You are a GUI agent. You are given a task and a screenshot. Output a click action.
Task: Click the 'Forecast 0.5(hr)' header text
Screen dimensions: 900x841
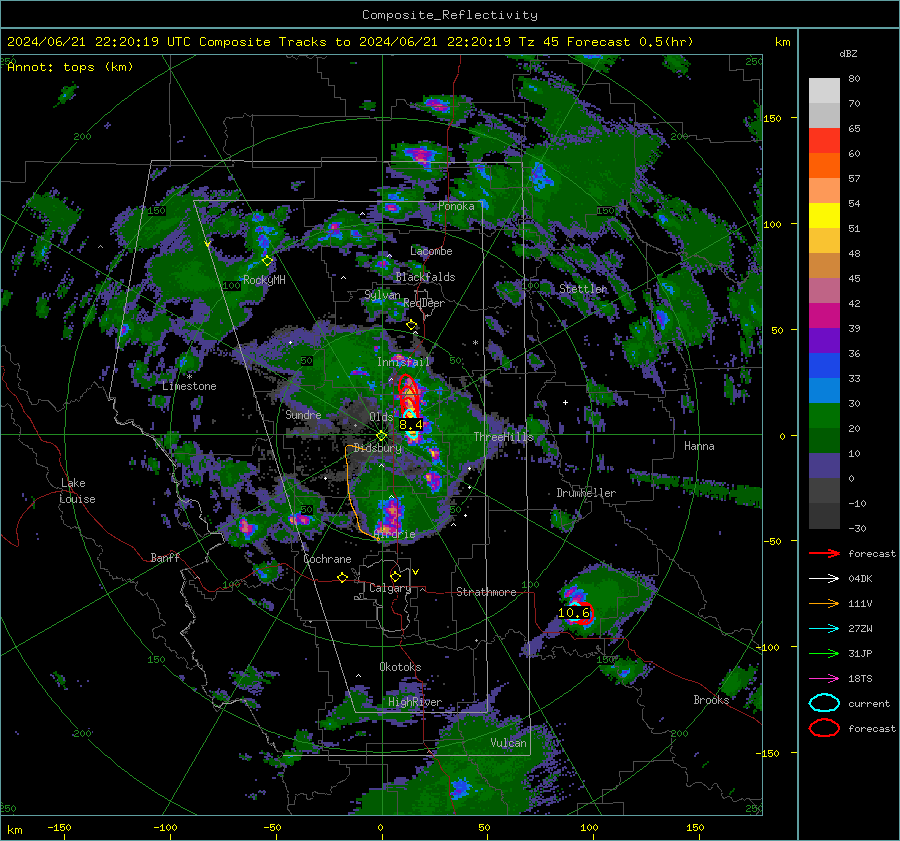click(x=630, y=42)
